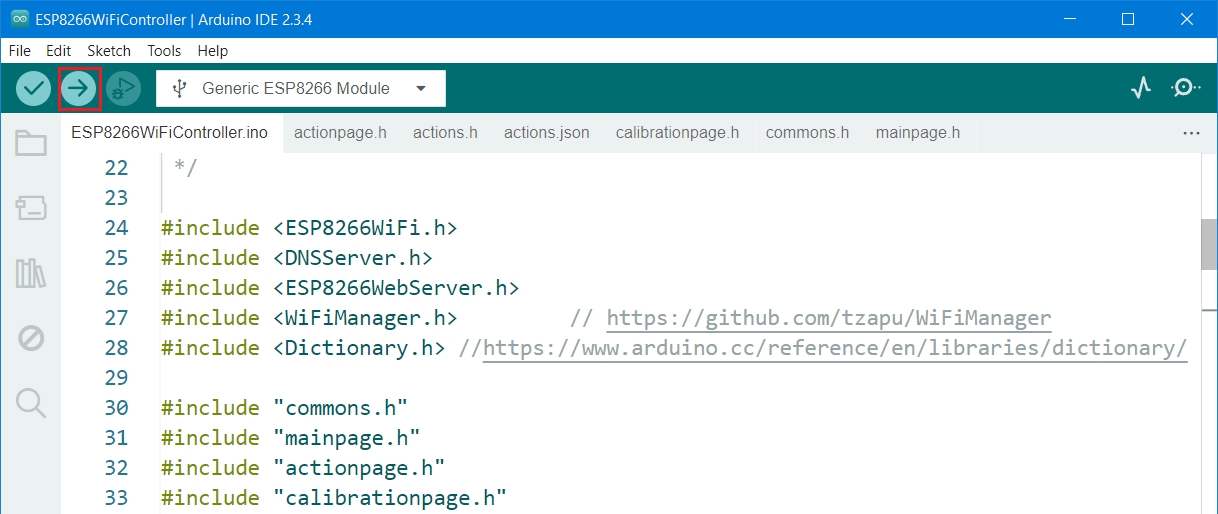The width and height of the screenshot is (1218, 514).
Task: Open the Serial Plotter
Action: (1141, 89)
